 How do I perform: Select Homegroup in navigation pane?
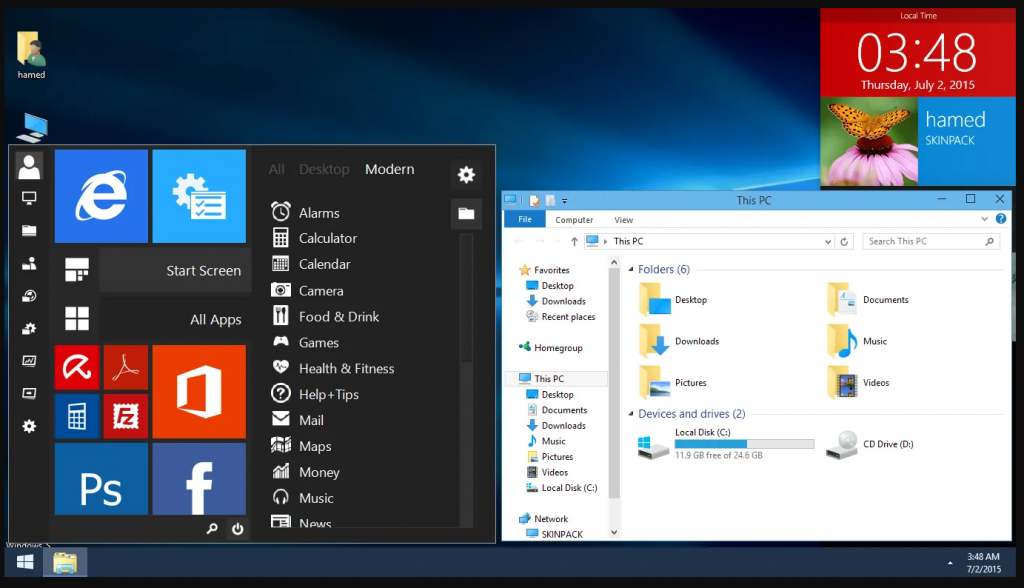pos(551,348)
